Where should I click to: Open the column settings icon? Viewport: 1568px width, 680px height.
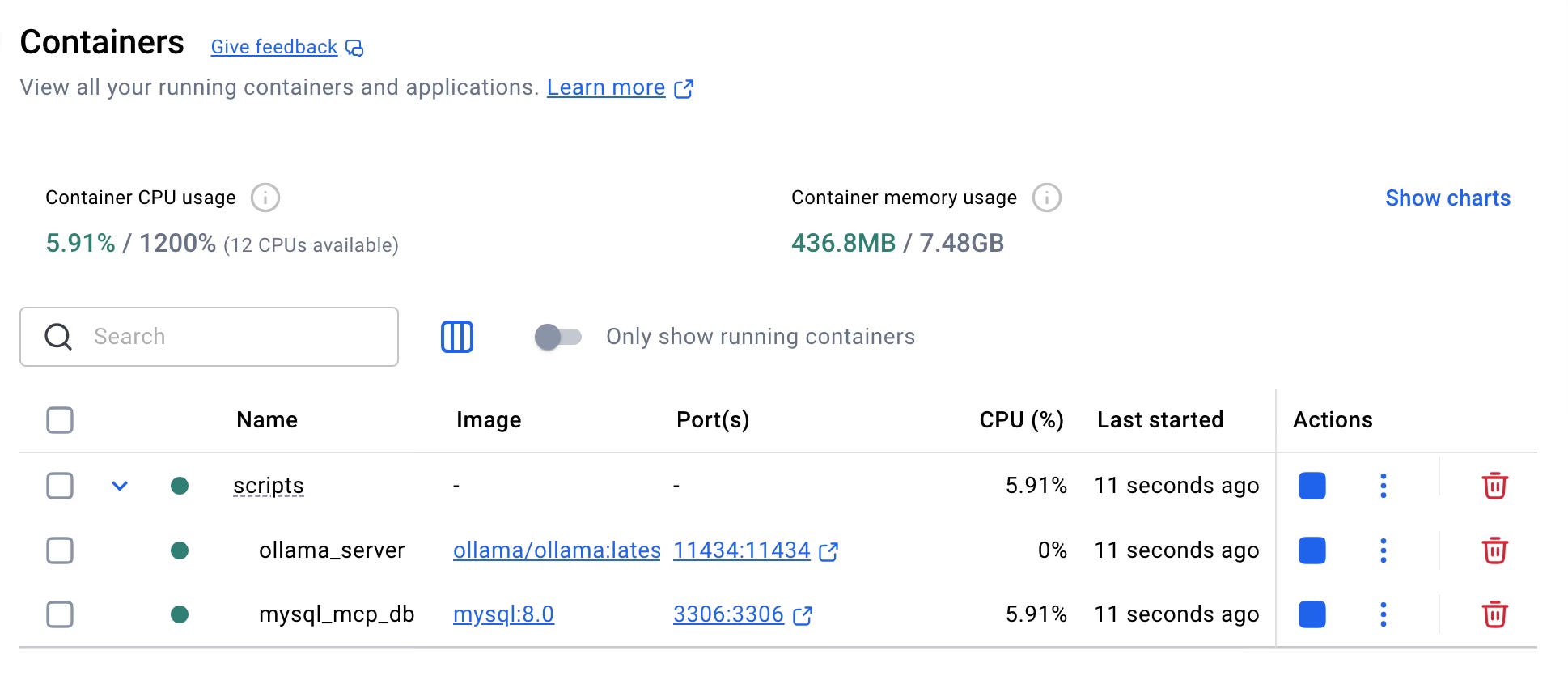tap(456, 337)
